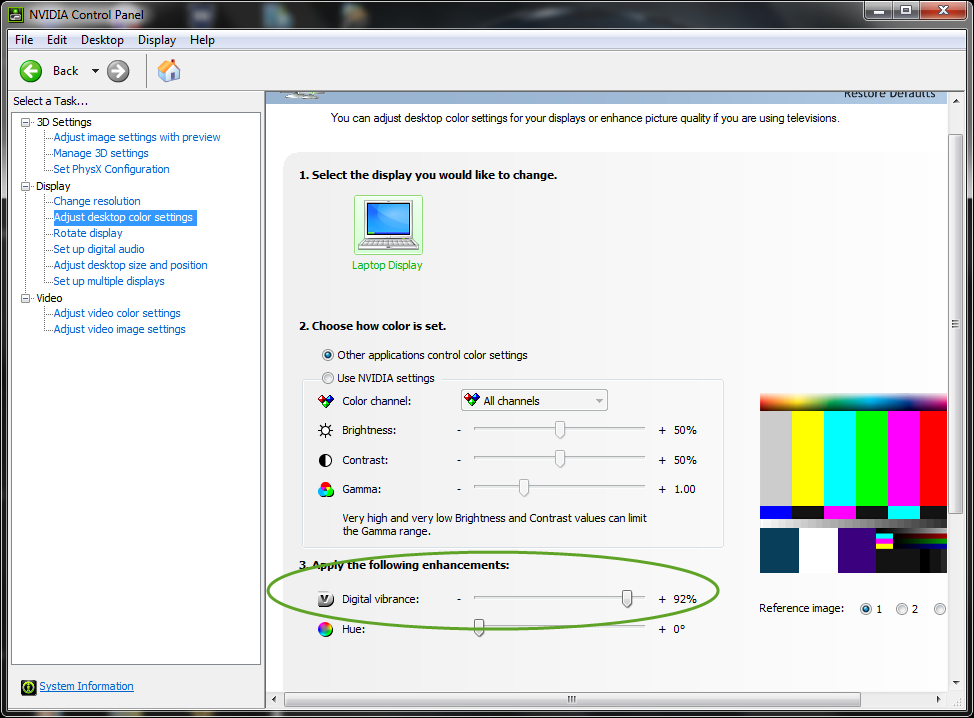Open Set up digital audio
Image resolution: width=974 pixels, height=718 pixels.
coord(99,249)
